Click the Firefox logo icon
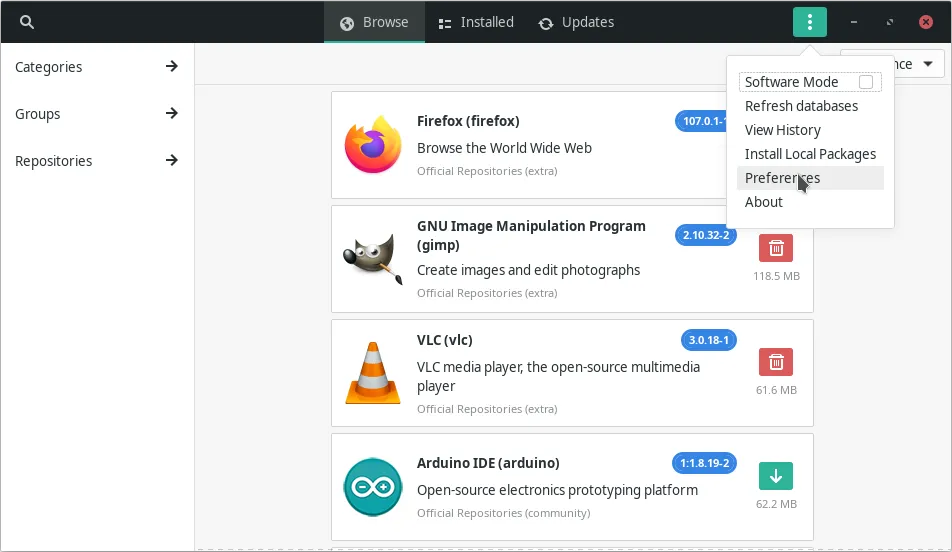Viewport: 952px width, 552px height. click(x=373, y=145)
